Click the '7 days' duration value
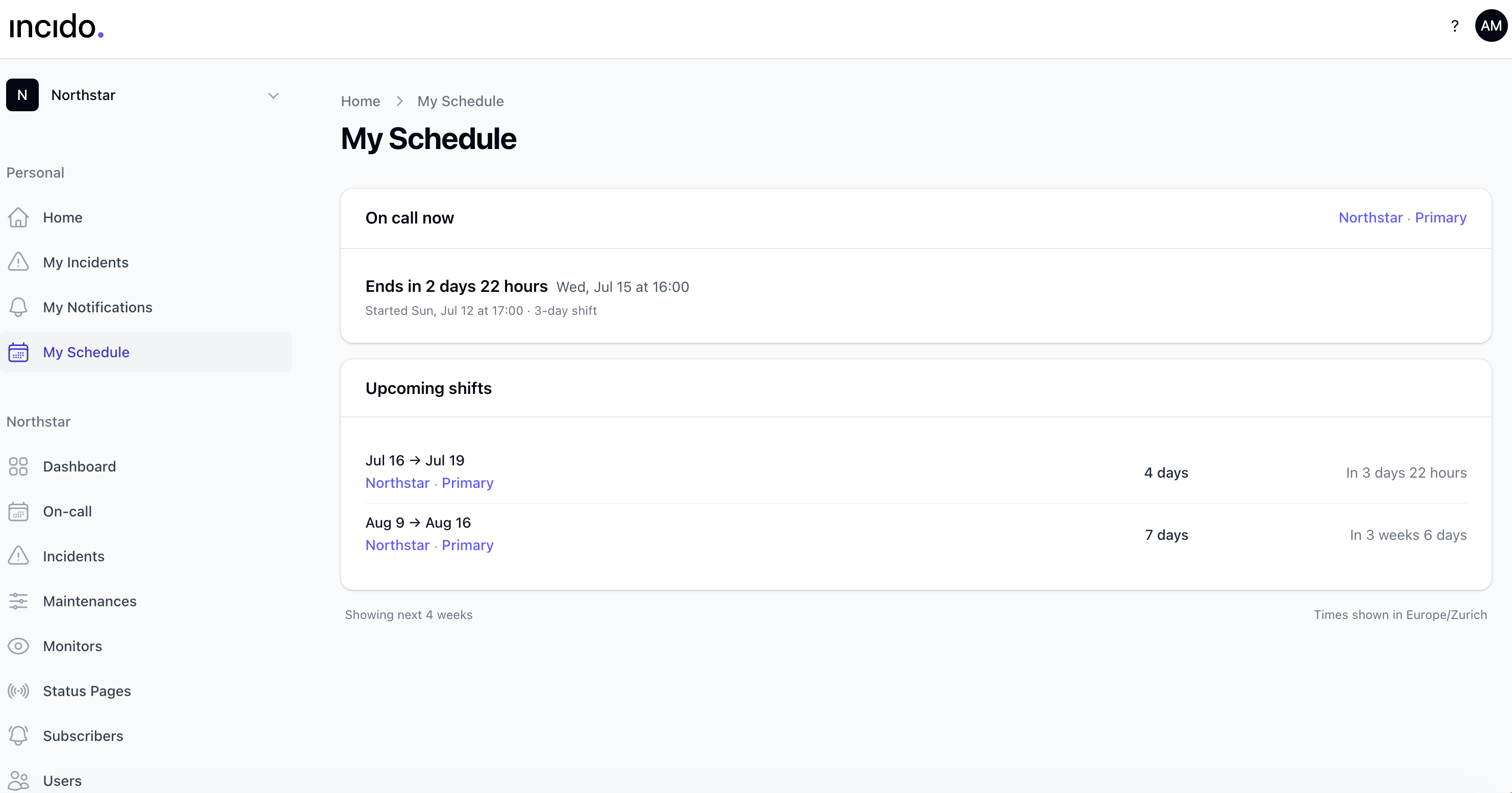1512x793 pixels. (x=1166, y=535)
